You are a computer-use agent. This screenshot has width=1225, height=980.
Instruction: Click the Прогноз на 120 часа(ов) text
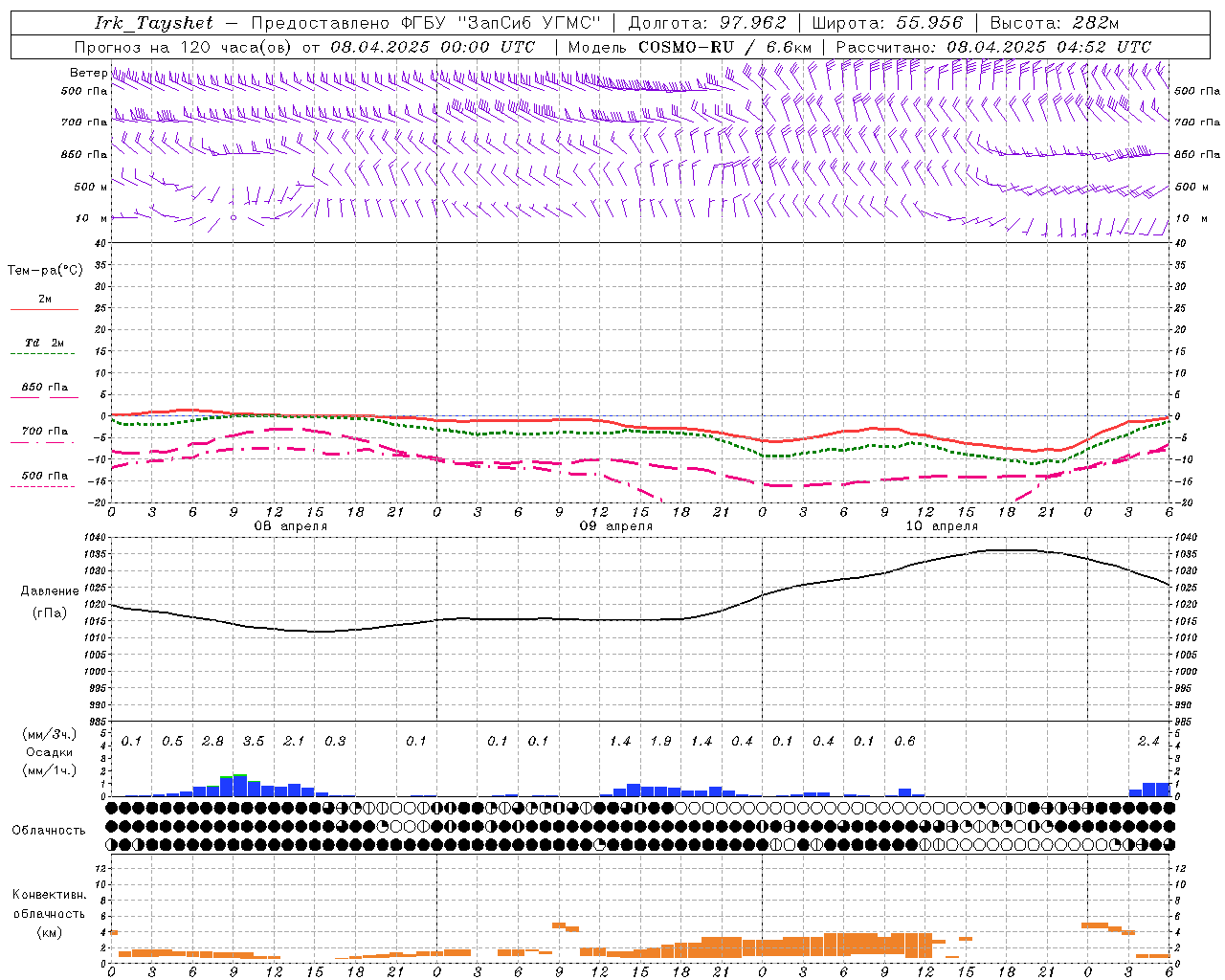click(184, 47)
